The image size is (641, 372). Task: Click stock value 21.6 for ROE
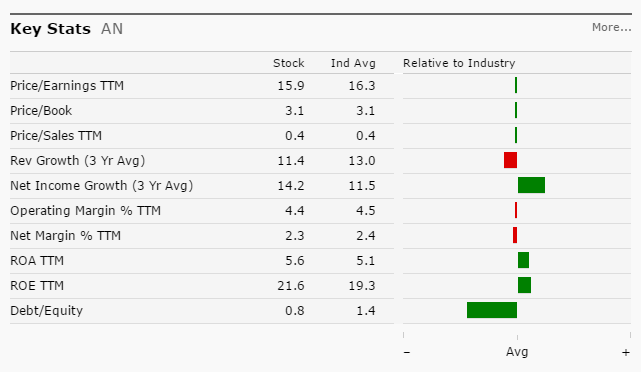[x=291, y=286]
